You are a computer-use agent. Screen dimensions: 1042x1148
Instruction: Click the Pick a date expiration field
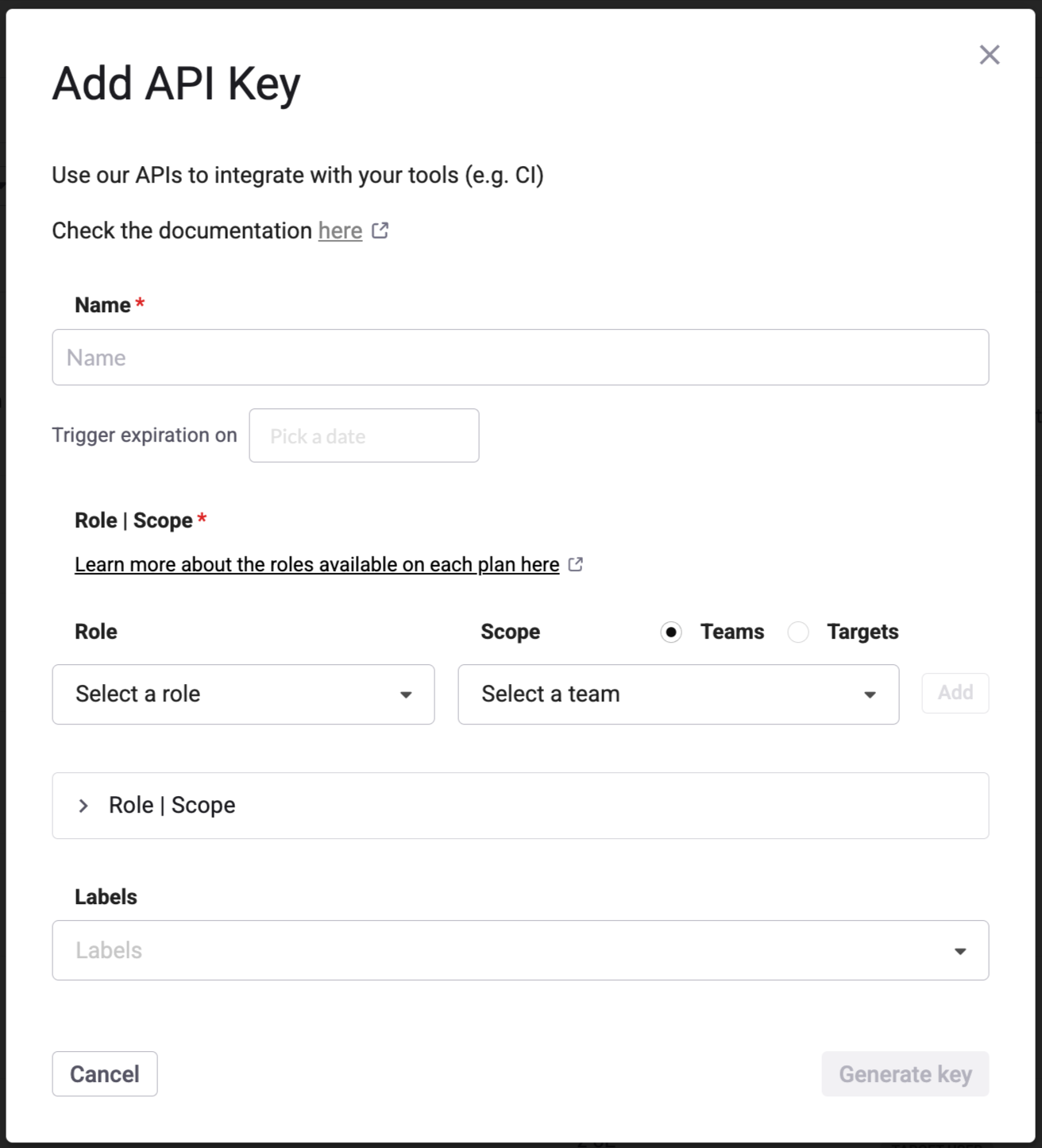click(364, 436)
